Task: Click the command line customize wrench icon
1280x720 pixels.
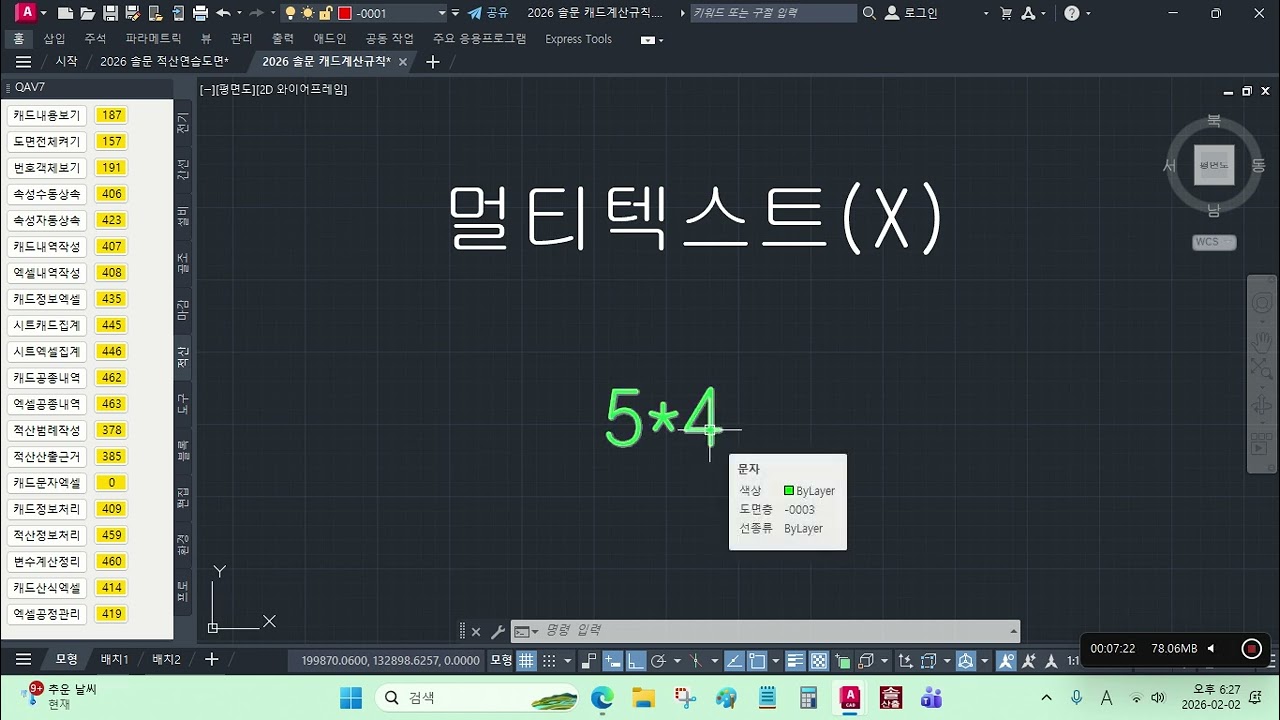Action: [497, 632]
